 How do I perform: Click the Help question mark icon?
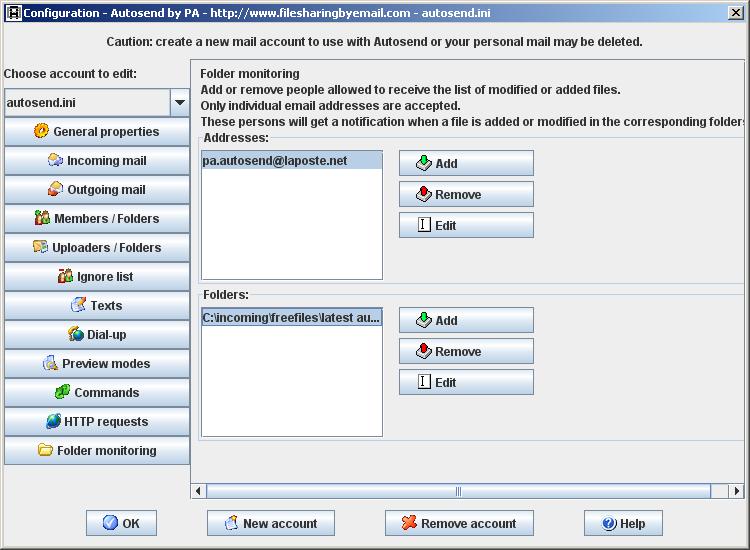point(609,523)
